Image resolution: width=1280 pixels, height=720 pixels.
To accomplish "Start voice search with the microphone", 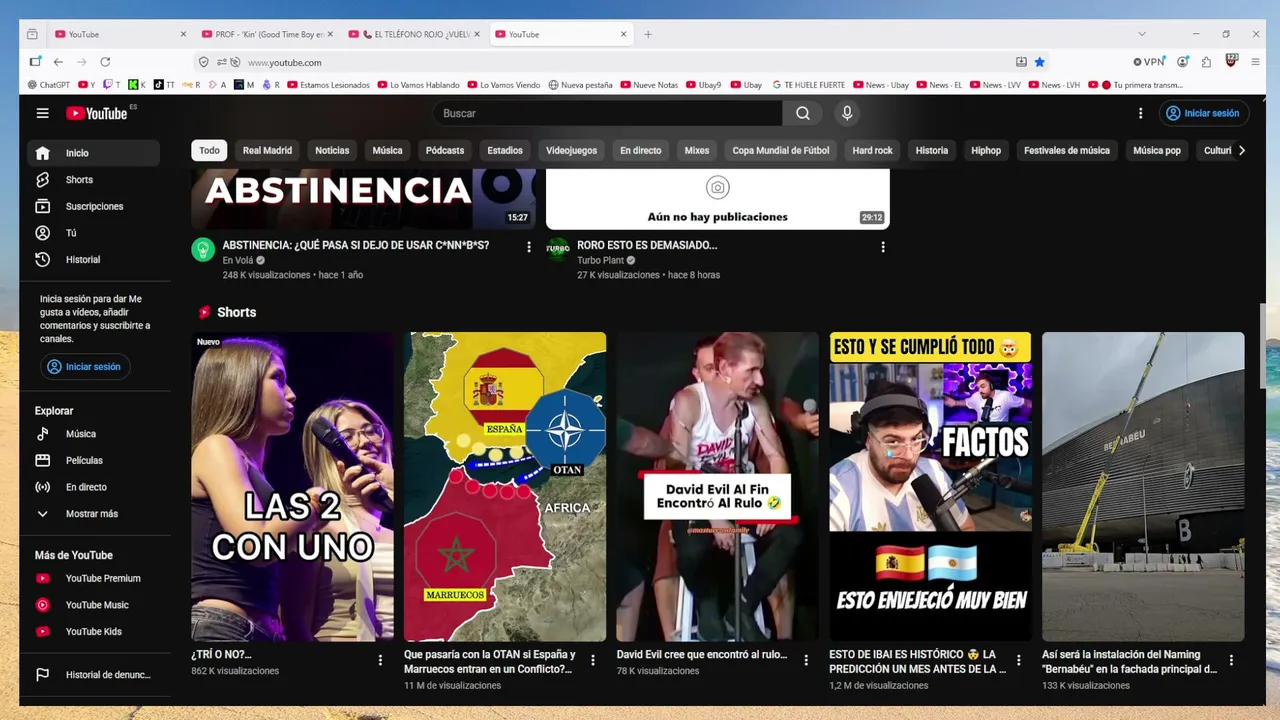I will (x=847, y=113).
